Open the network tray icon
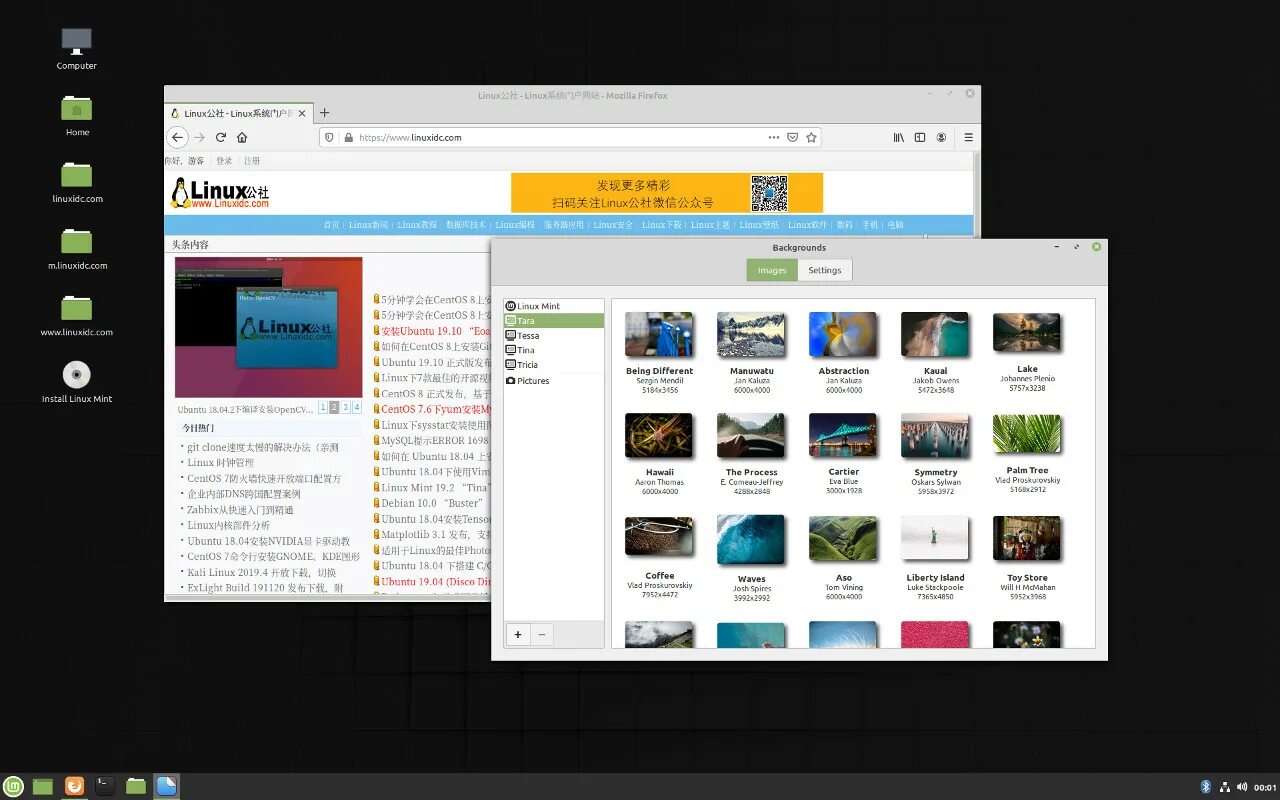 pyautogui.click(x=1225, y=787)
